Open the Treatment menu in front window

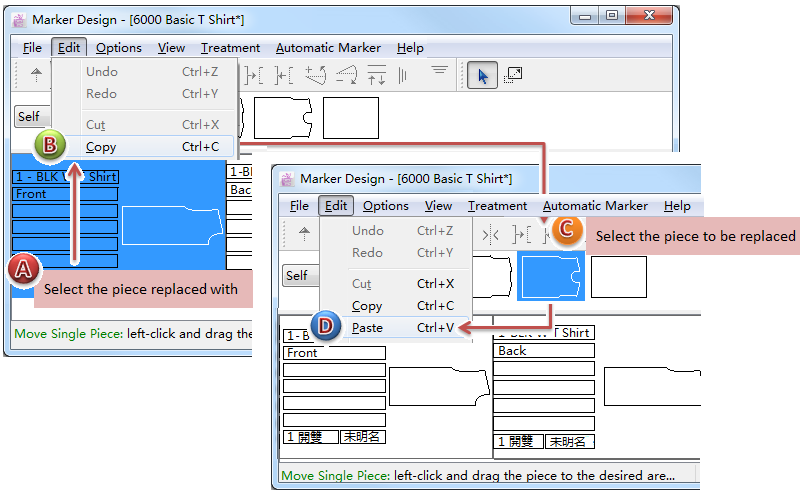(x=497, y=206)
